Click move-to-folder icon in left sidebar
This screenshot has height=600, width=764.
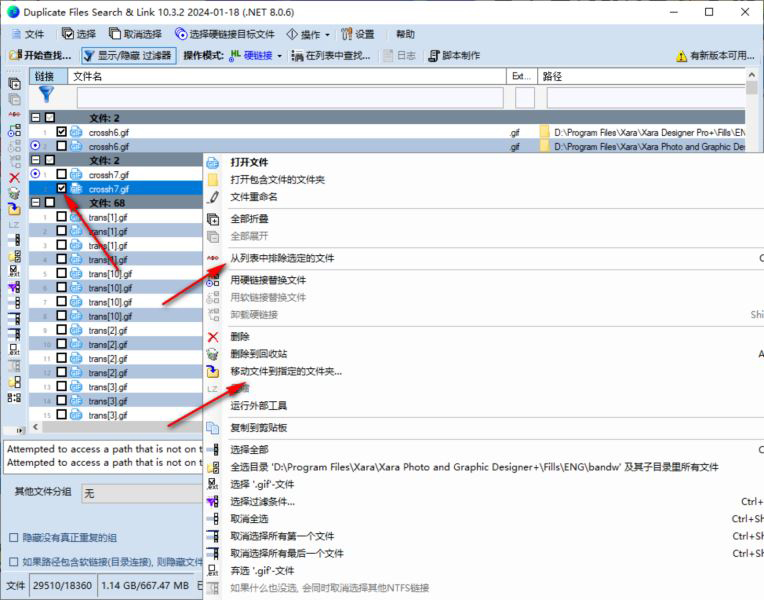(15, 209)
